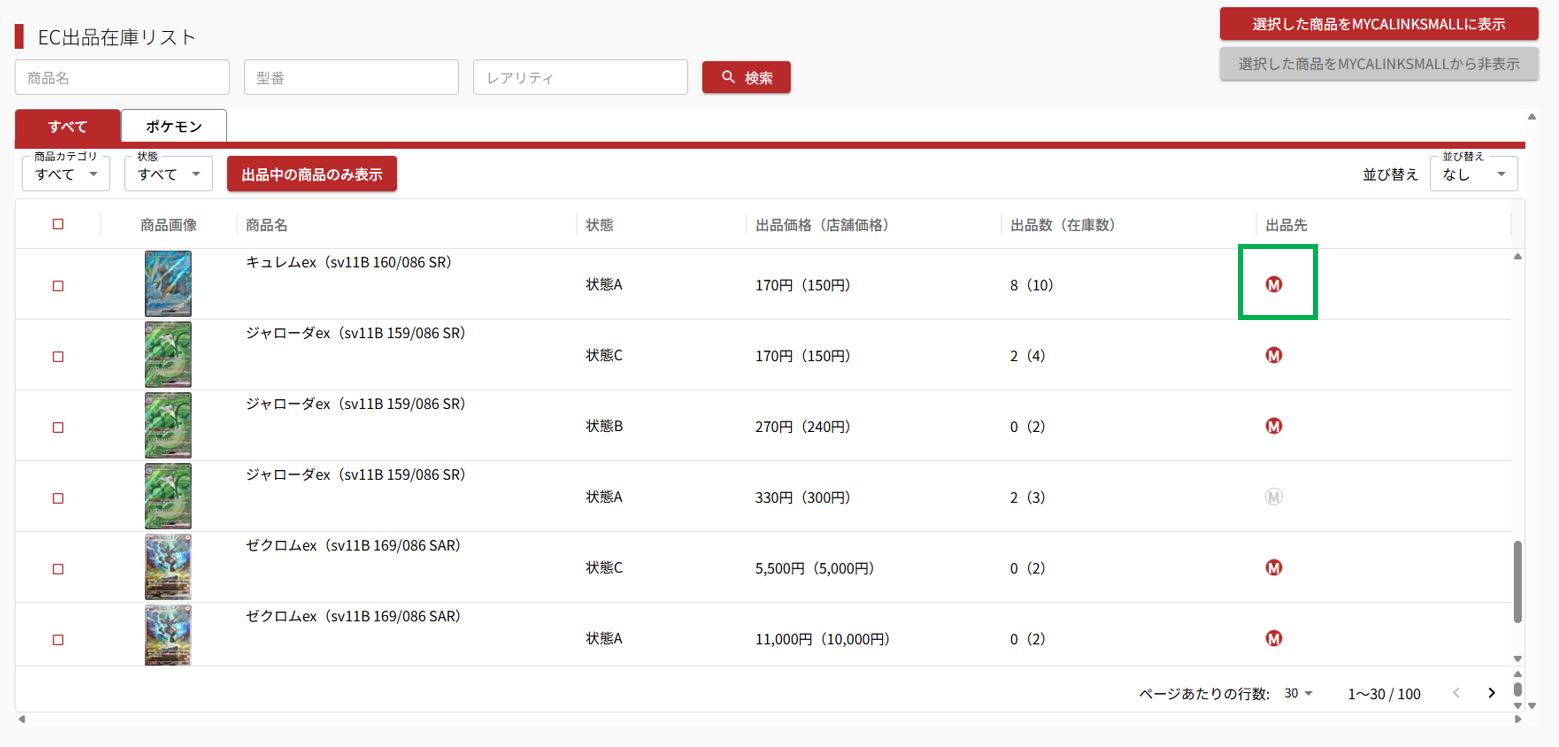Click the 商品名 search input field
This screenshot has width=1559, height=747.
click(x=122, y=77)
